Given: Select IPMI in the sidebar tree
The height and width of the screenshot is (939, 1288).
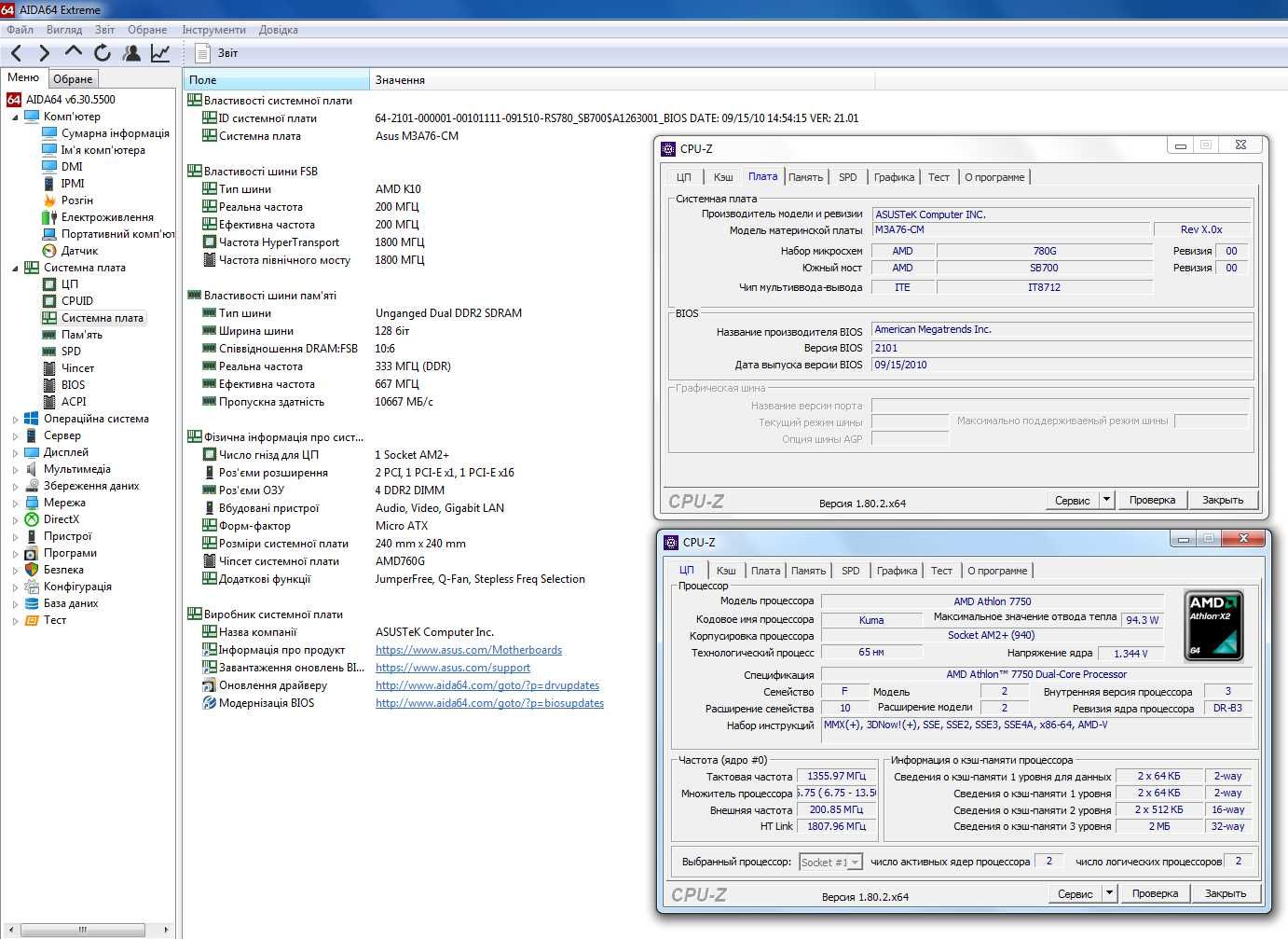Looking at the screenshot, I should tap(73, 183).
